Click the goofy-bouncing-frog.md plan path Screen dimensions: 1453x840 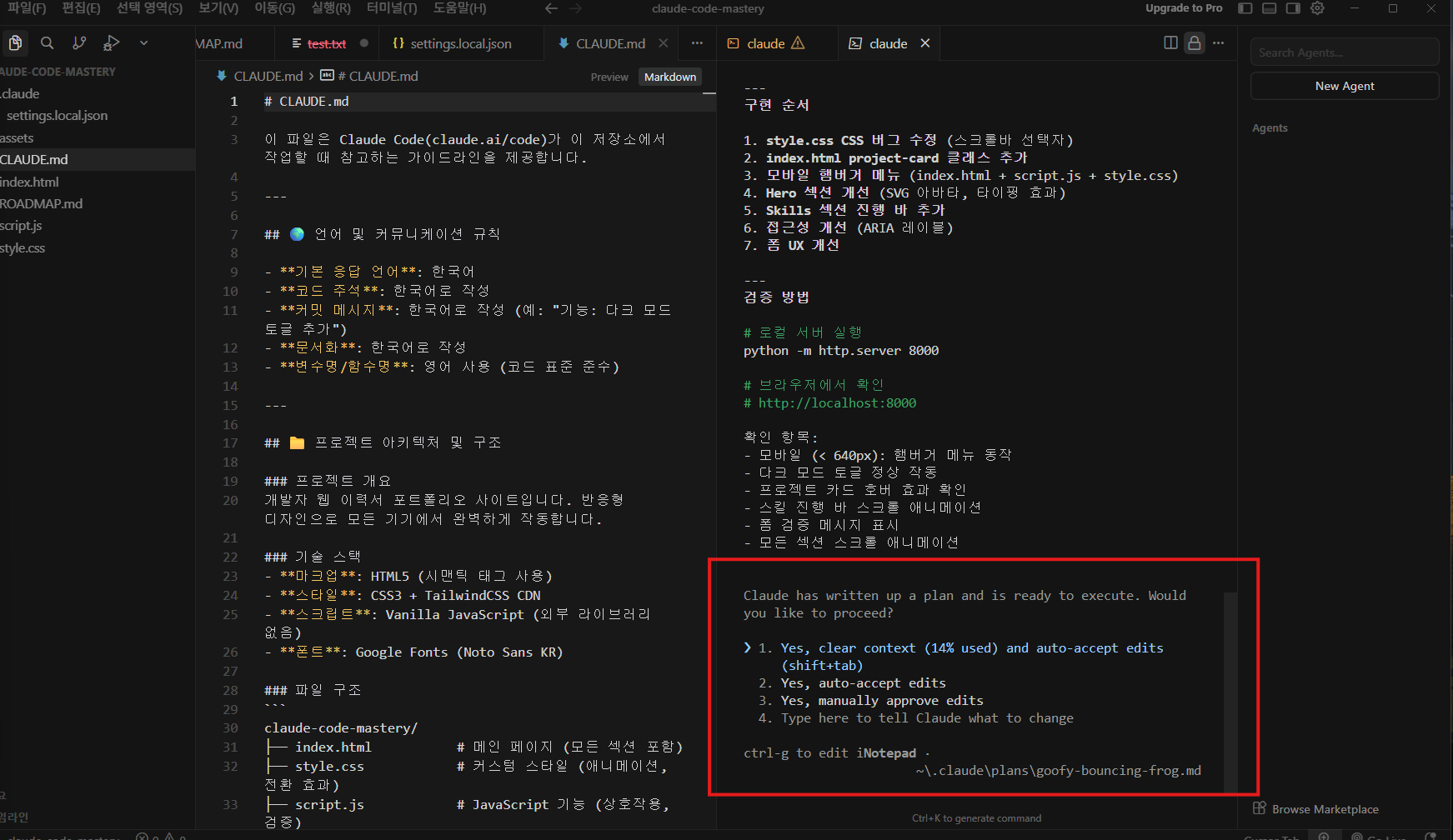(x=1059, y=771)
